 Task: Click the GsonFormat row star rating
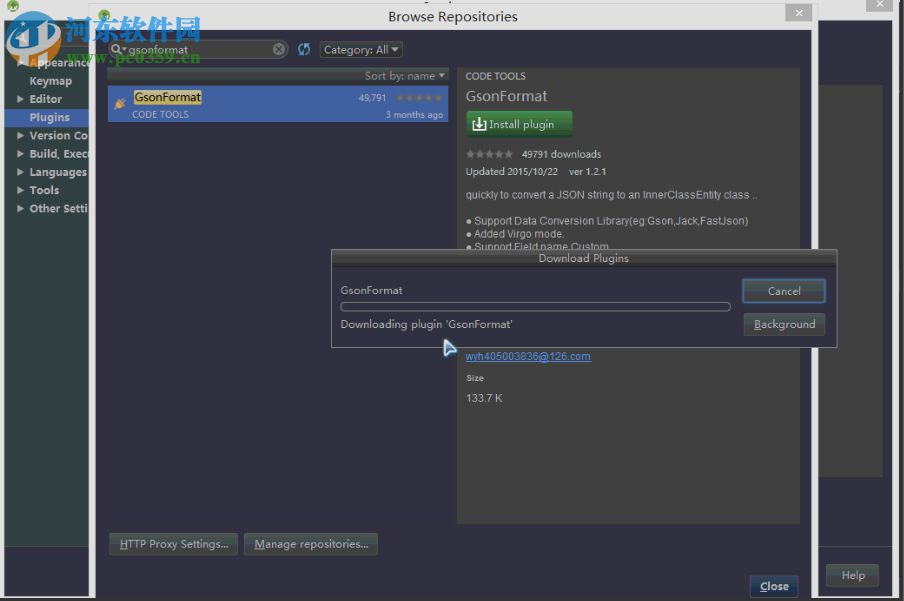(x=419, y=98)
